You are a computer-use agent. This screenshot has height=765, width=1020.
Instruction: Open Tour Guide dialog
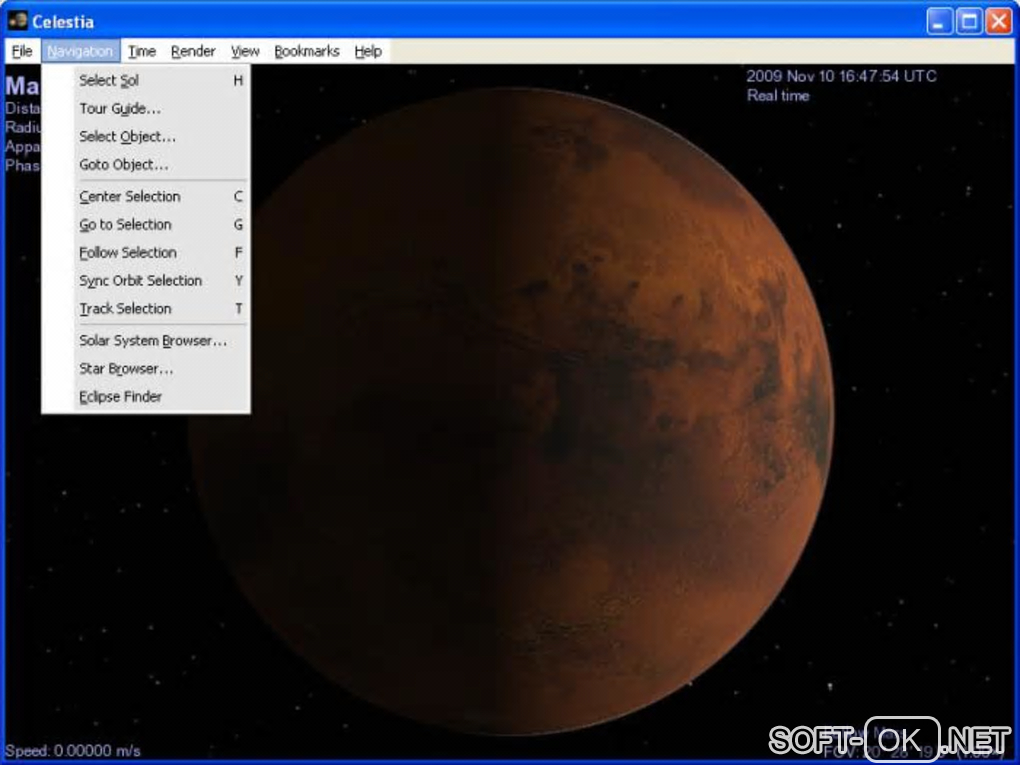tap(146, 109)
